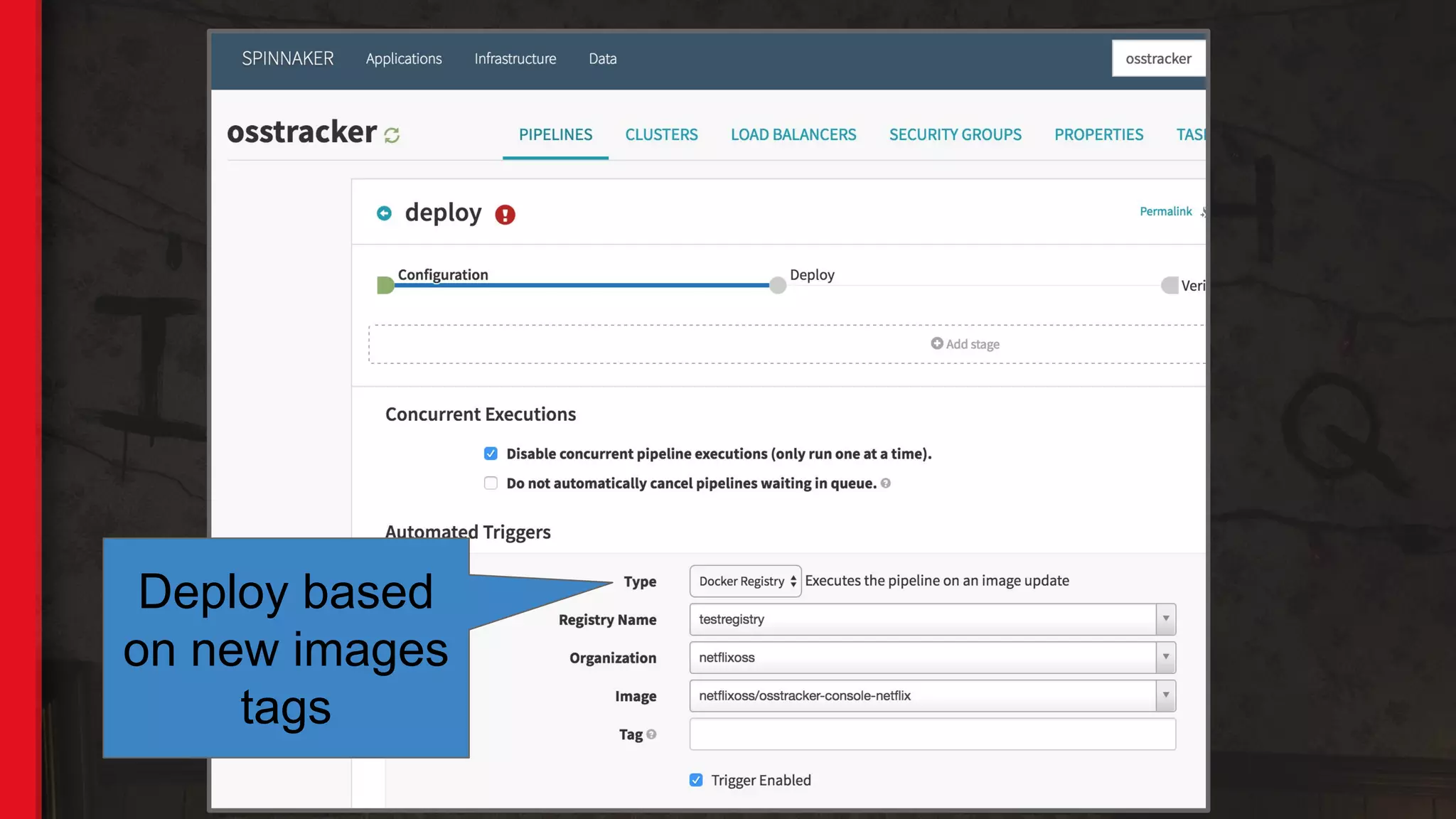Viewport: 1456px width, 819px height.
Task: Click the refresh icon next to osstracker
Action: [x=392, y=134]
